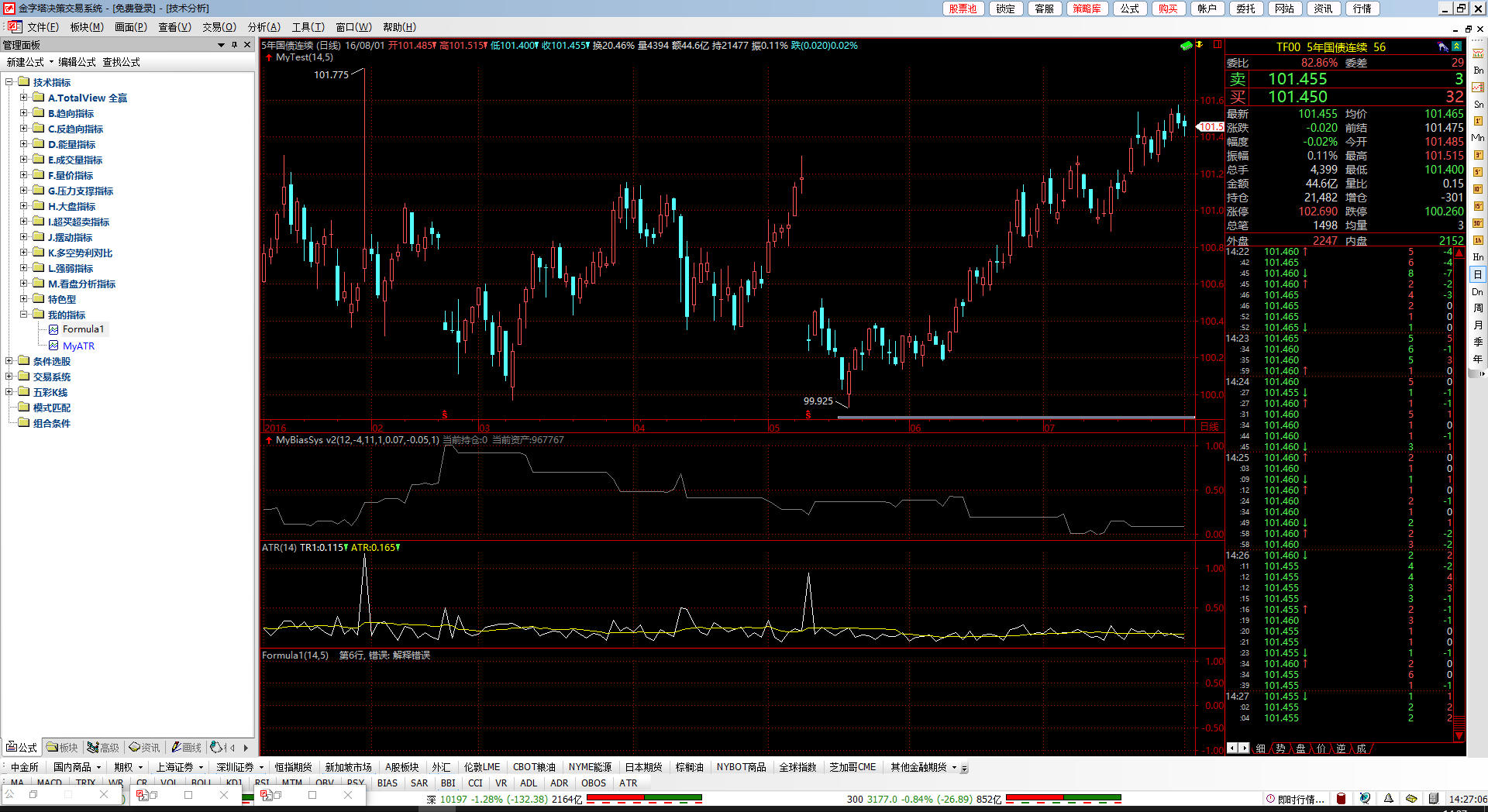Switch to the 板块 bottom panel tab
The image size is (1488, 812).
coord(63,748)
